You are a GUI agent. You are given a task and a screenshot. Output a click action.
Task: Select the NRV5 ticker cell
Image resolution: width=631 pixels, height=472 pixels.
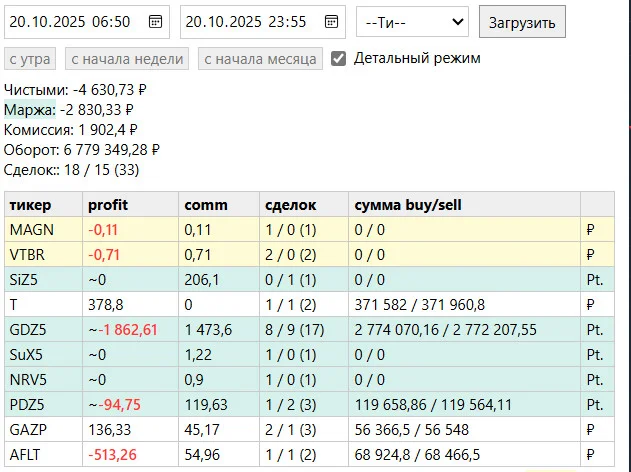tap(43, 379)
